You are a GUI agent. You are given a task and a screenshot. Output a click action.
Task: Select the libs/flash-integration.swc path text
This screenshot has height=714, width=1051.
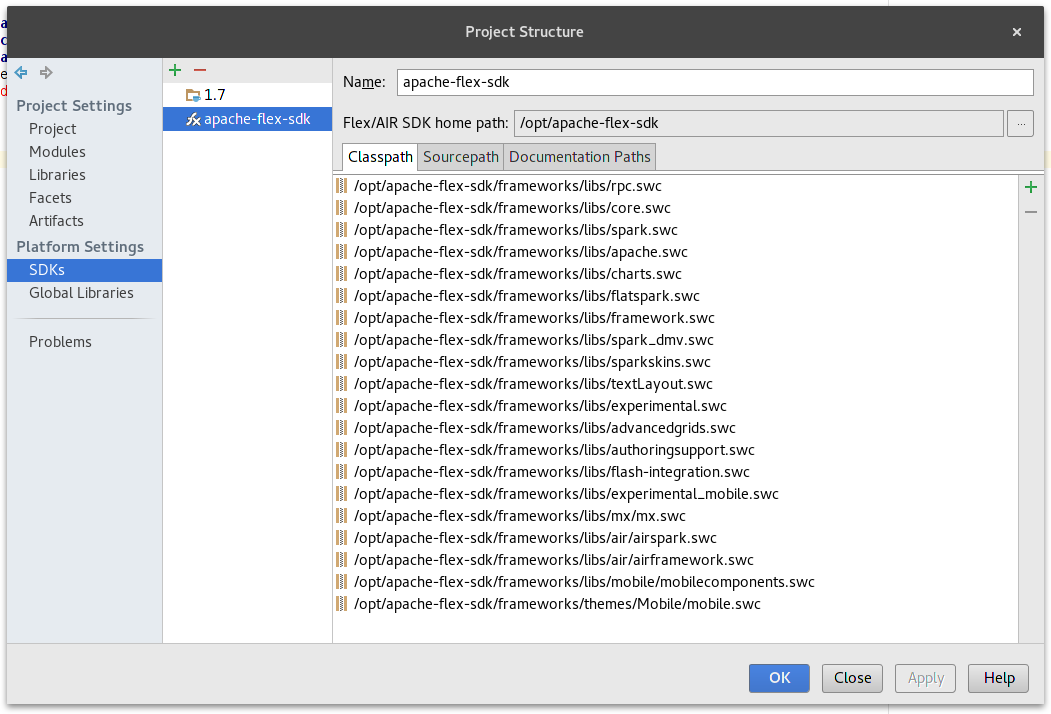pos(552,472)
